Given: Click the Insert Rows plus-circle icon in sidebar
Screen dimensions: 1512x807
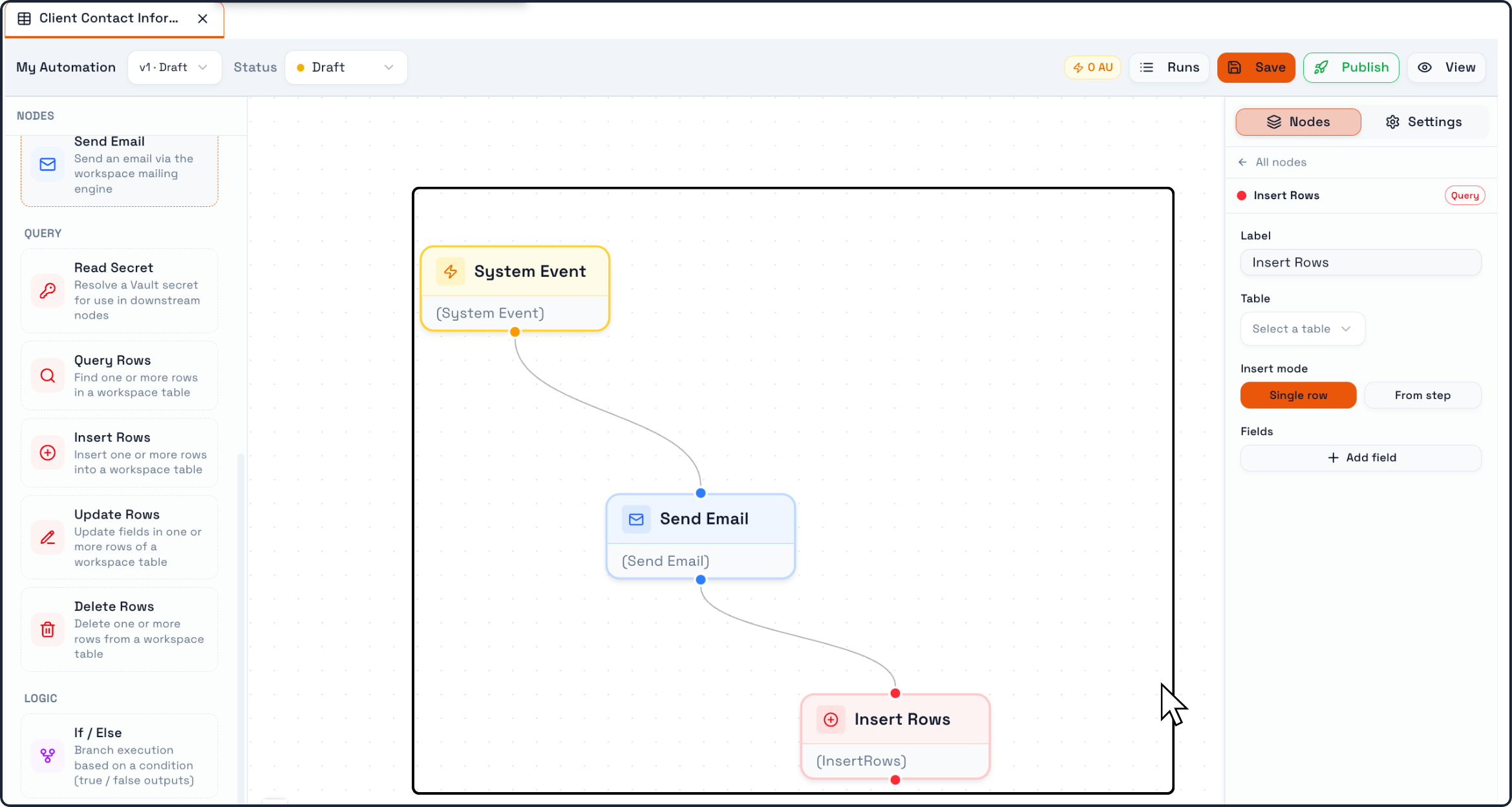Looking at the screenshot, I should (48, 453).
